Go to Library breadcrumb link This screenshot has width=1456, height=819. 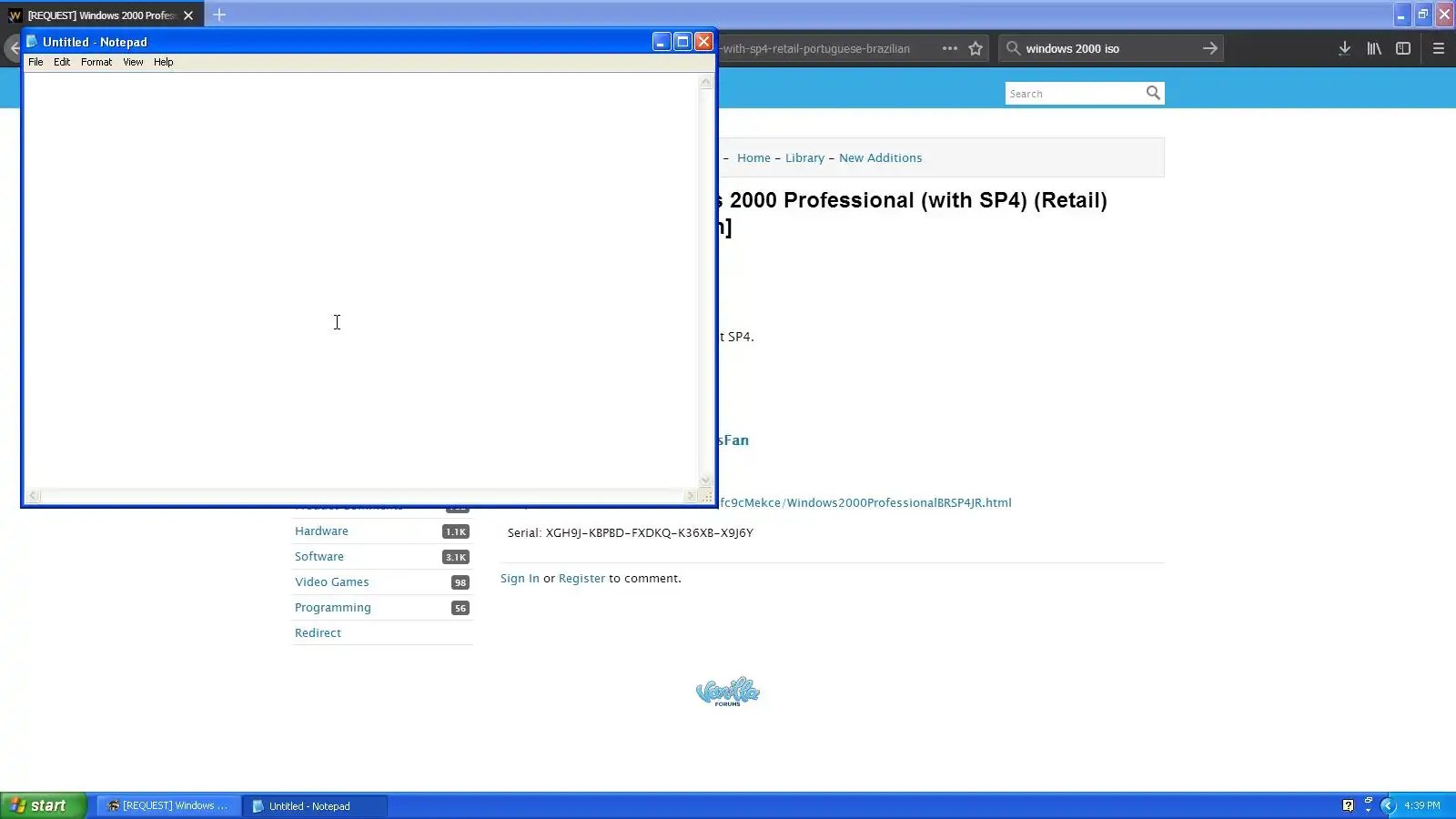804,157
